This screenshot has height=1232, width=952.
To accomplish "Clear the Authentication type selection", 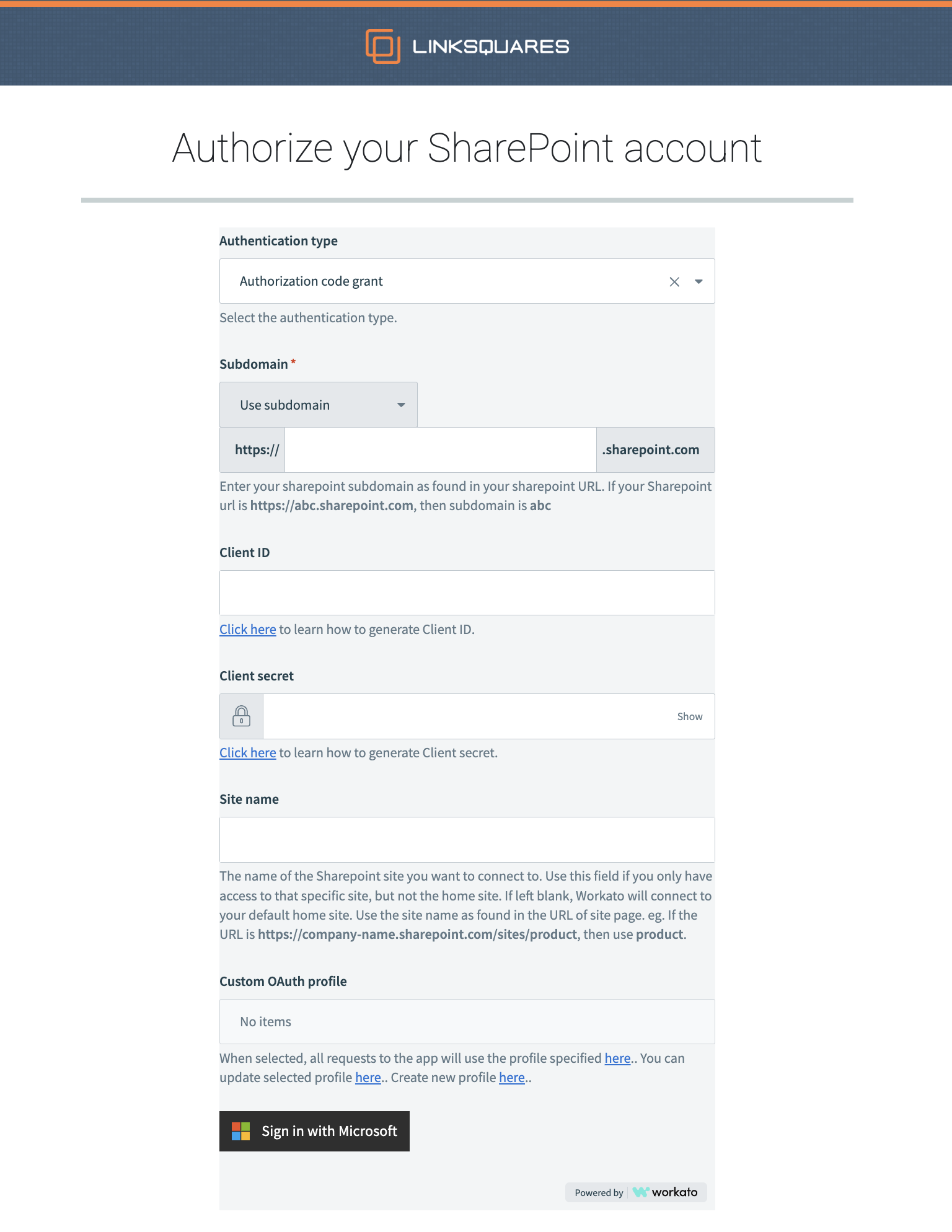I will pos(674,282).
